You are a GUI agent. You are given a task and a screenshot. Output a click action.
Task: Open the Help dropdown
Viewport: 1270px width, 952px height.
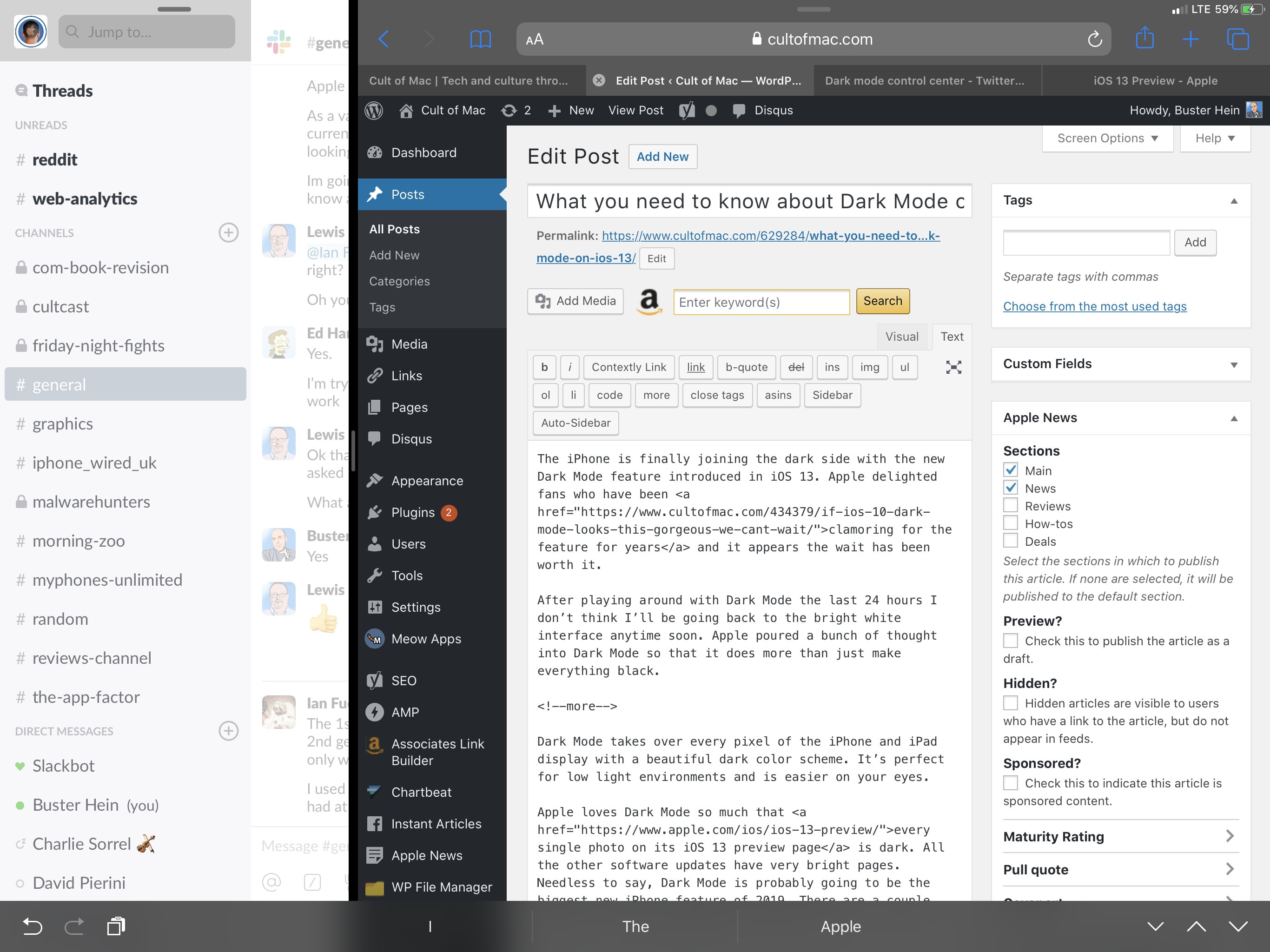point(1215,139)
